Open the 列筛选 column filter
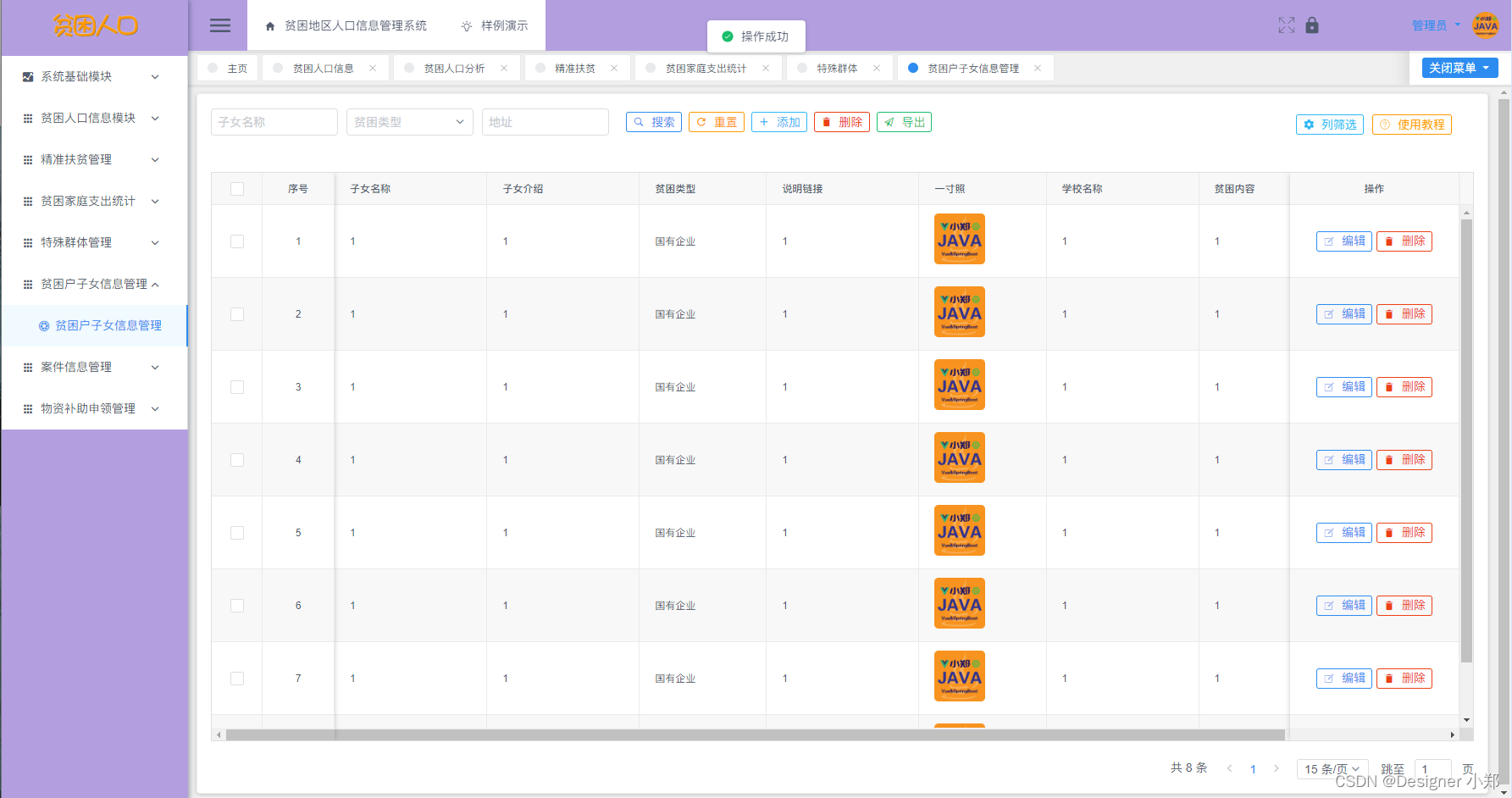The image size is (1512, 798). point(1330,125)
